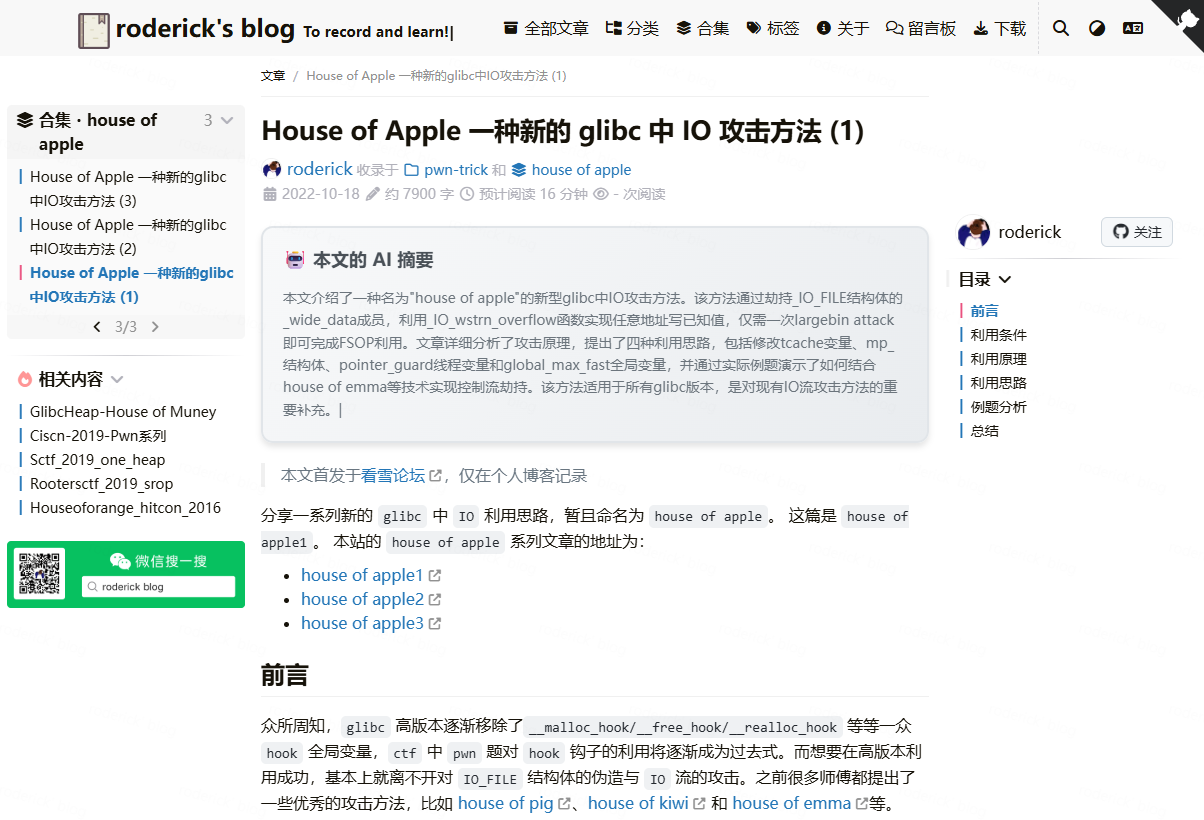Image resolution: width=1204 pixels, height=820 pixels.
Task: Open the house of apple2 link
Action: [363, 599]
